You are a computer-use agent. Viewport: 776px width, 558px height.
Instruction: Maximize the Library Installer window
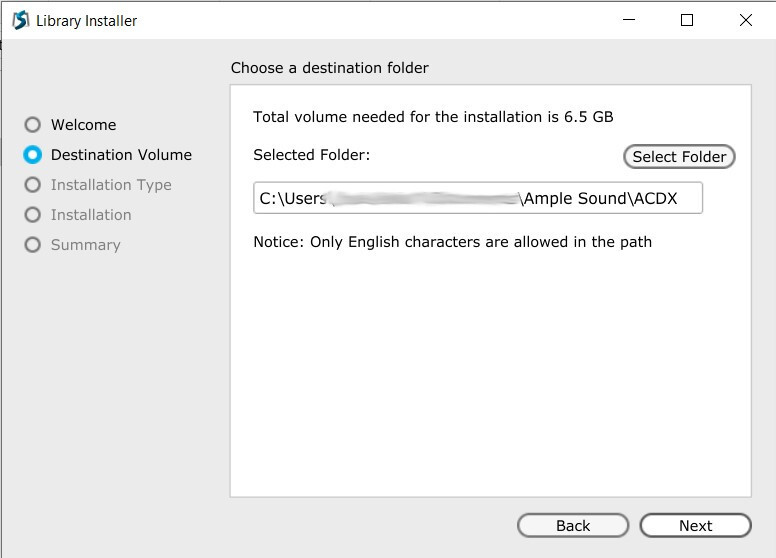pyautogui.click(x=687, y=20)
